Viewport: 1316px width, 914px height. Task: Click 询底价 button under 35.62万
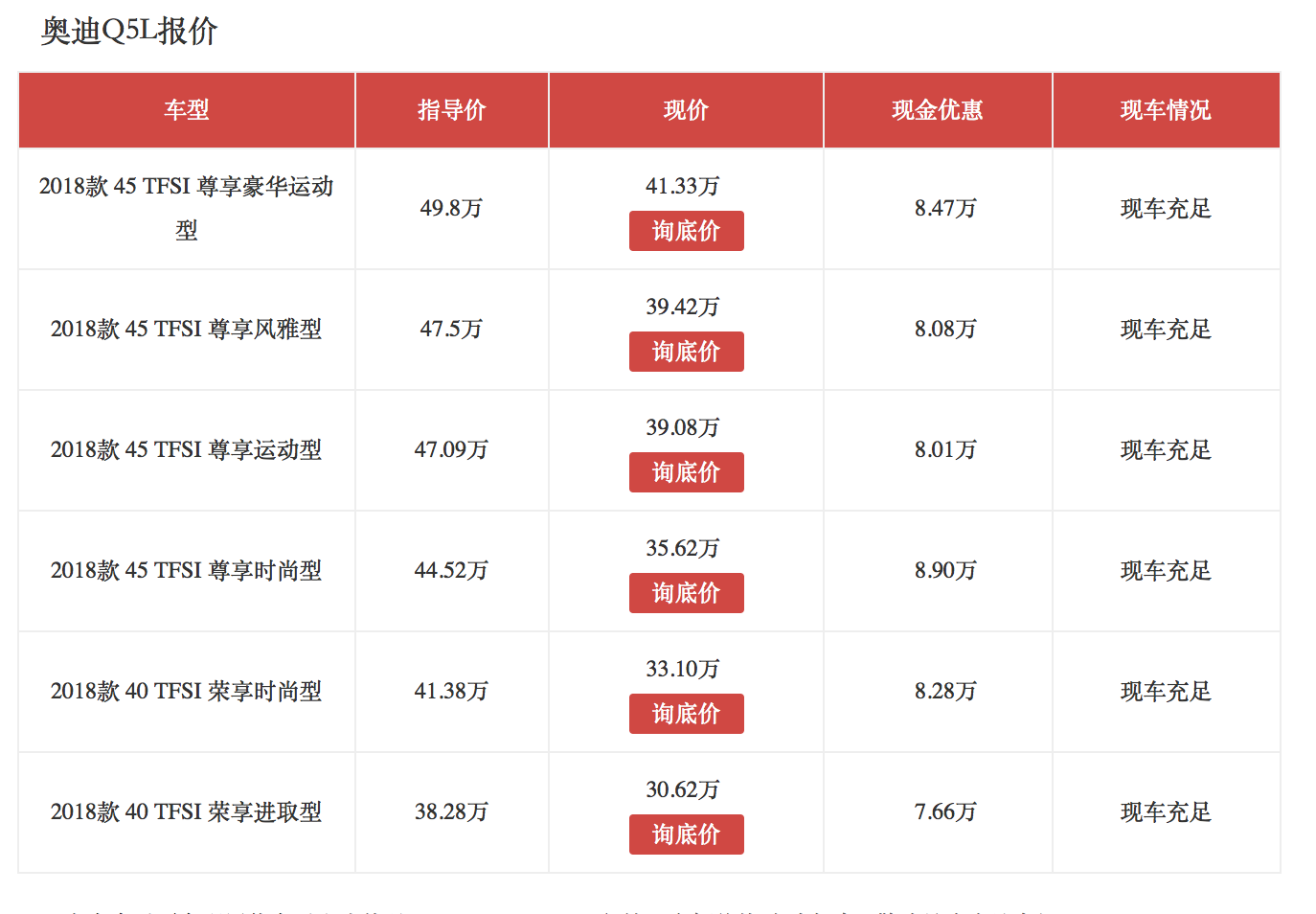coord(686,593)
